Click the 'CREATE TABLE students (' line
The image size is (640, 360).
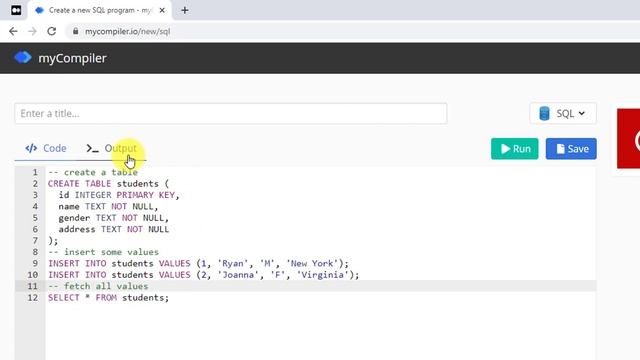pos(108,184)
